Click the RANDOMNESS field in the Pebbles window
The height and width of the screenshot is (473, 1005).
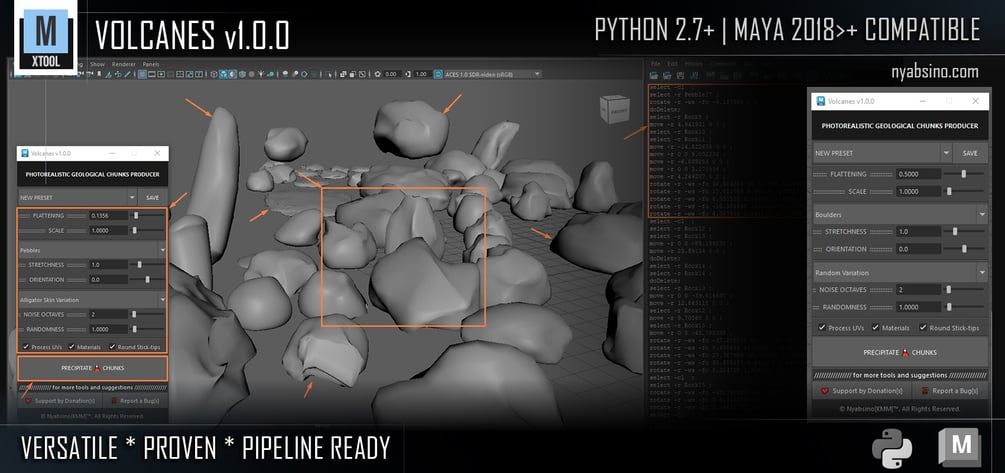pos(109,329)
